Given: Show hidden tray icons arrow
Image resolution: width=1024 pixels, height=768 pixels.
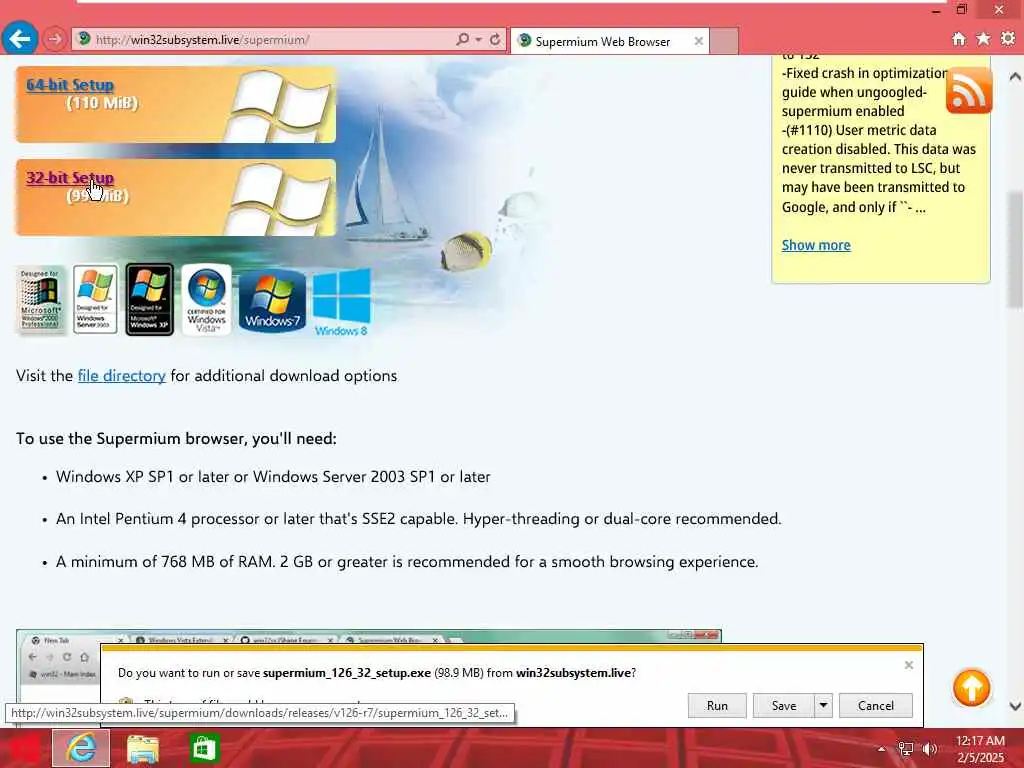Looking at the screenshot, I should [881, 749].
